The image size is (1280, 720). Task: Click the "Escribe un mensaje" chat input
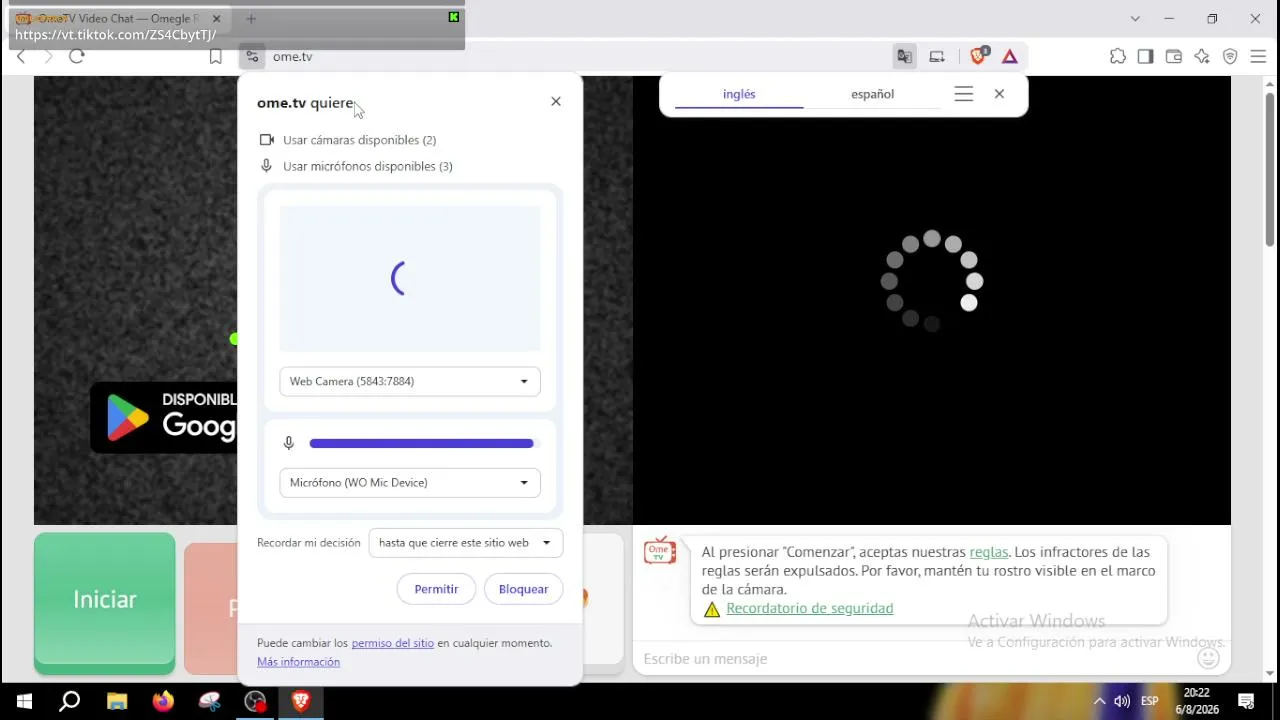tap(915, 658)
